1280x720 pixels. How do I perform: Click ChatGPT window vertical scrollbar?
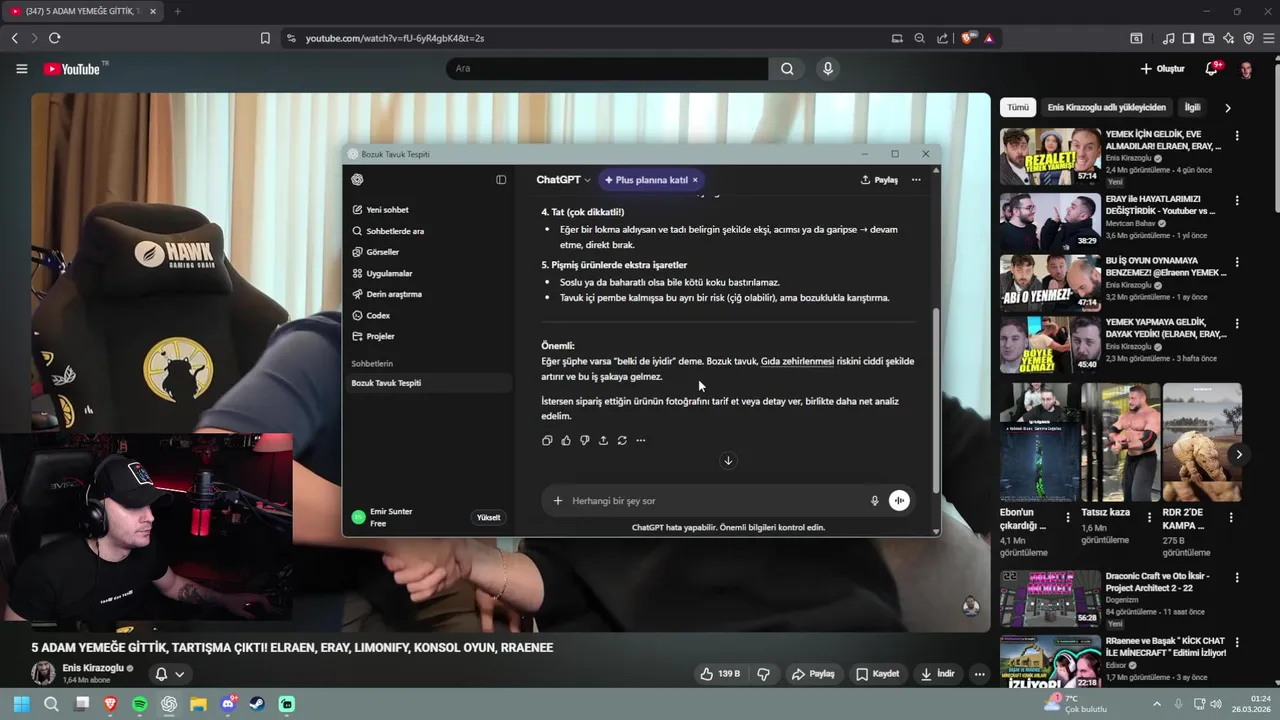click(936, 400)
